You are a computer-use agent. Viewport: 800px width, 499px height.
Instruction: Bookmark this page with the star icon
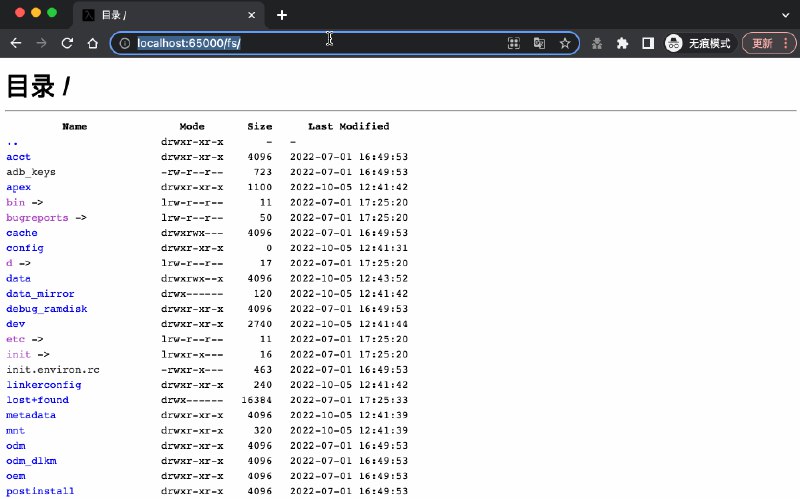[x=565, y=43]
